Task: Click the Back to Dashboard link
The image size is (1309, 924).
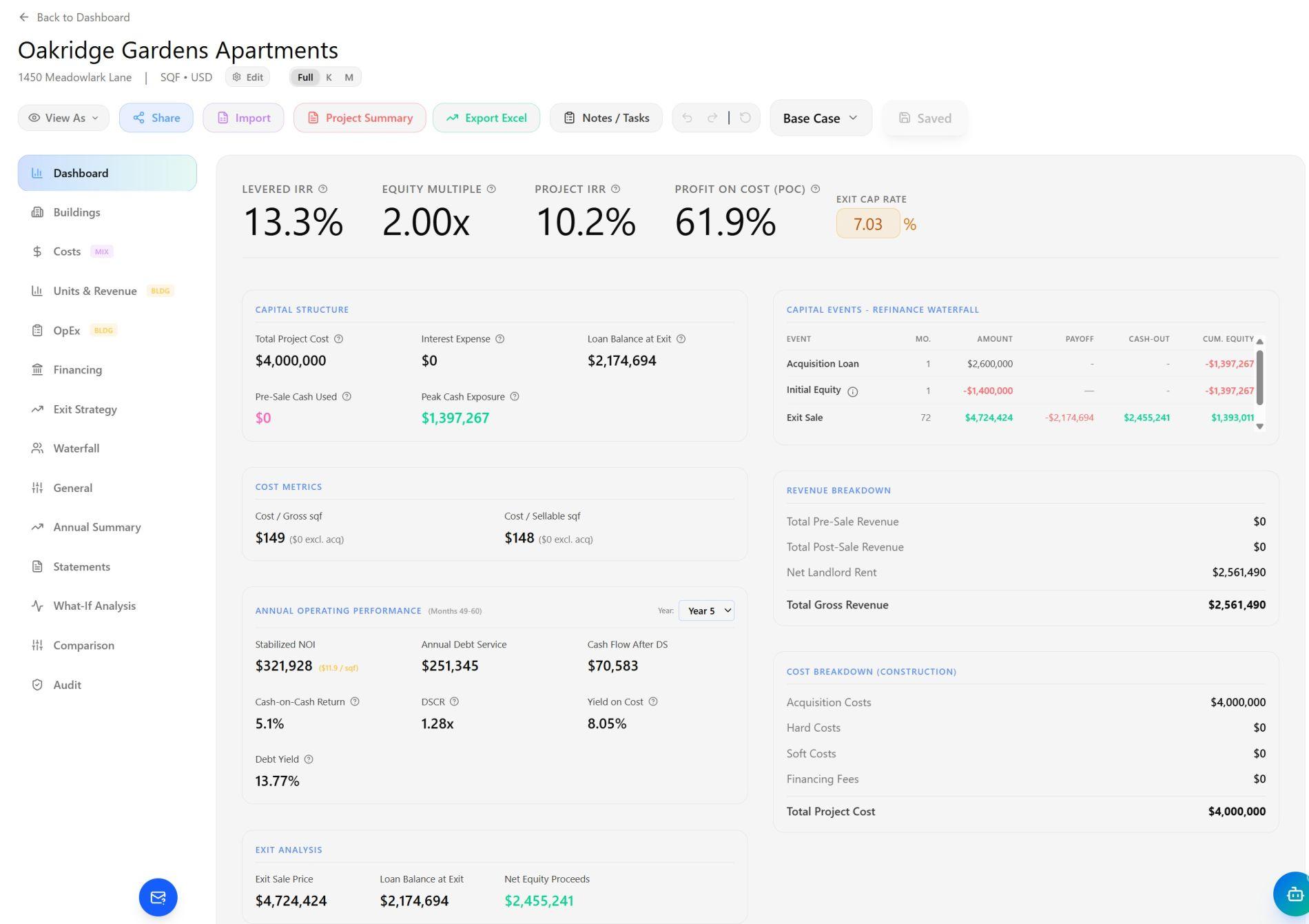Action: tap(74, 17)
